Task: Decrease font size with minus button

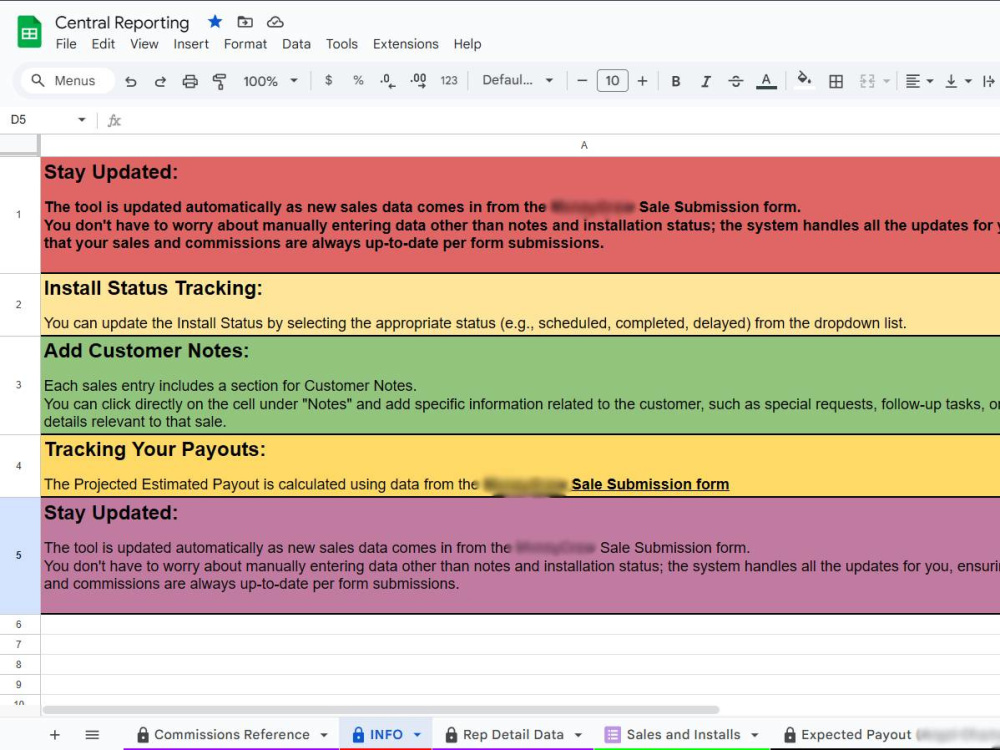Action: click(582, 81)
